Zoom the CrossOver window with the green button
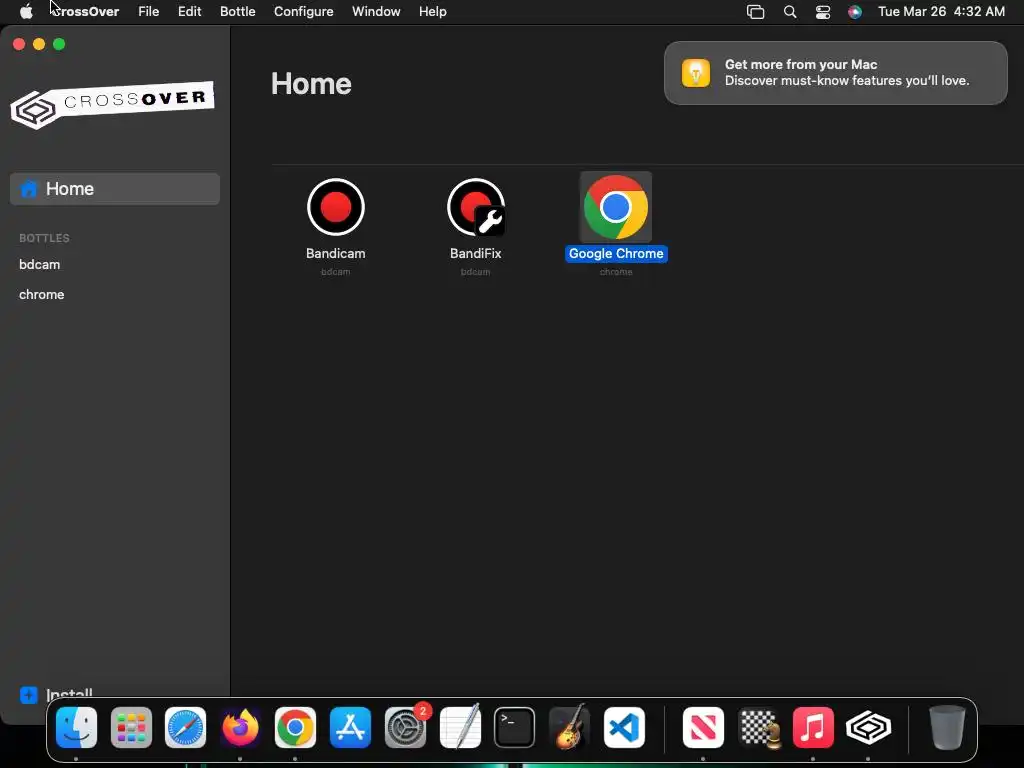1024x768 pixels. click(x=59, y=44)
